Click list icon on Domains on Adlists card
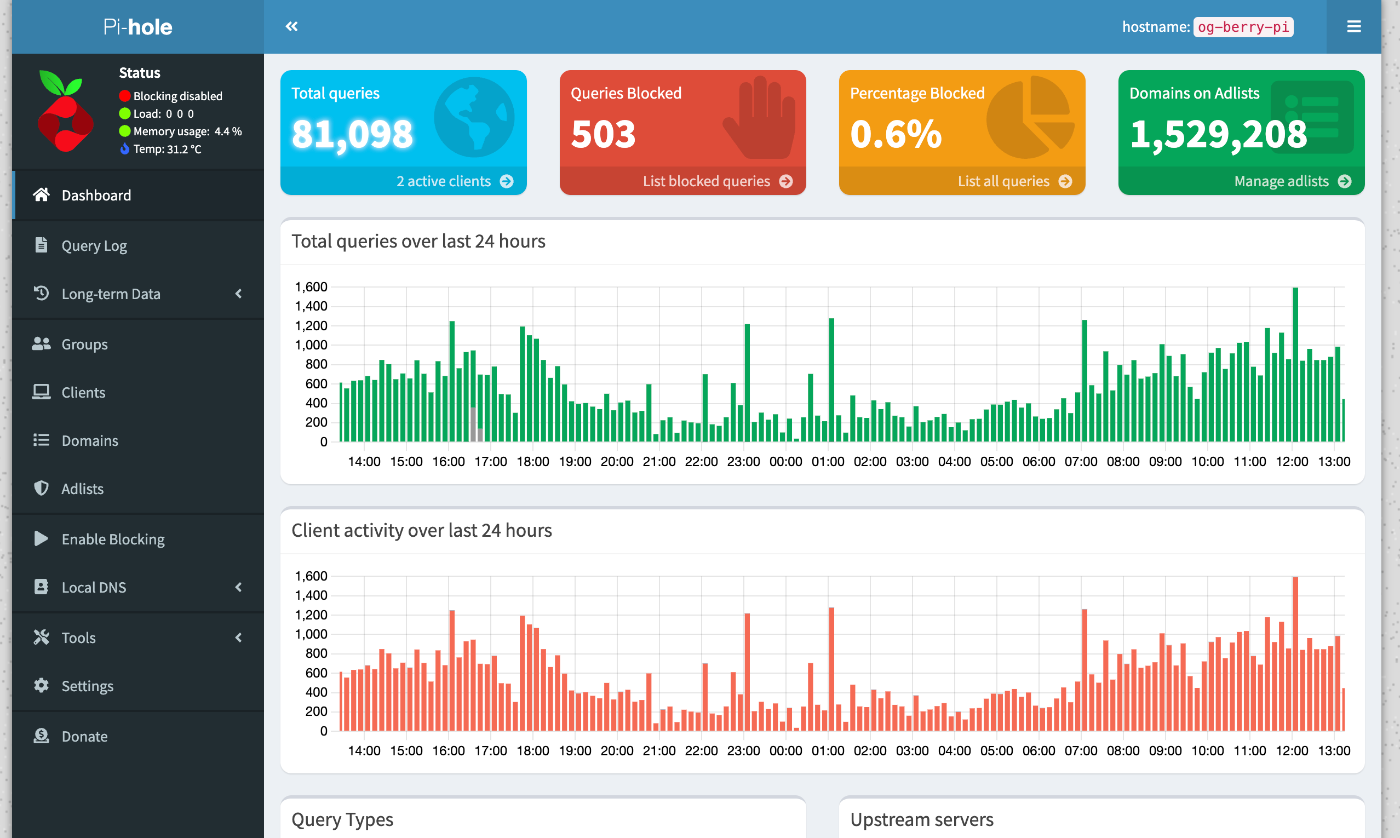1400x838 pixels. (1312, 116)
